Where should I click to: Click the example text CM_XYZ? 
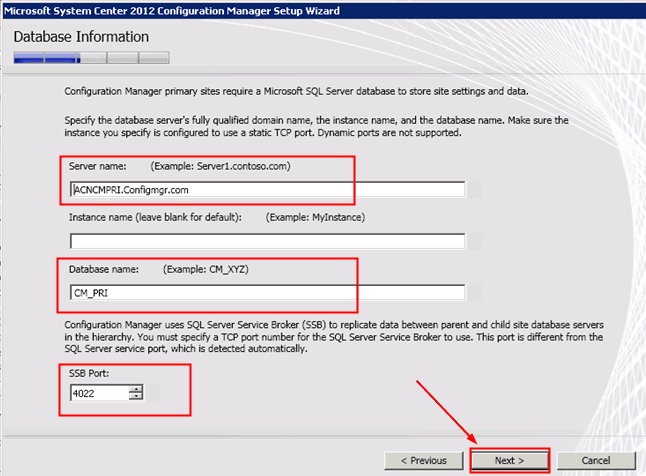pyautogui.click(x=206, y=269)
